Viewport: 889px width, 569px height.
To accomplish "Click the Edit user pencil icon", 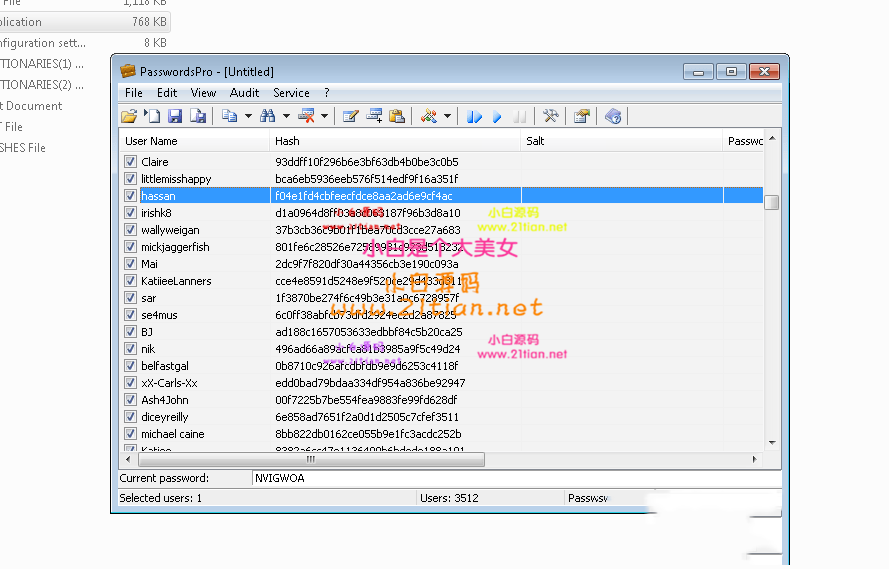I will point(350,116).
